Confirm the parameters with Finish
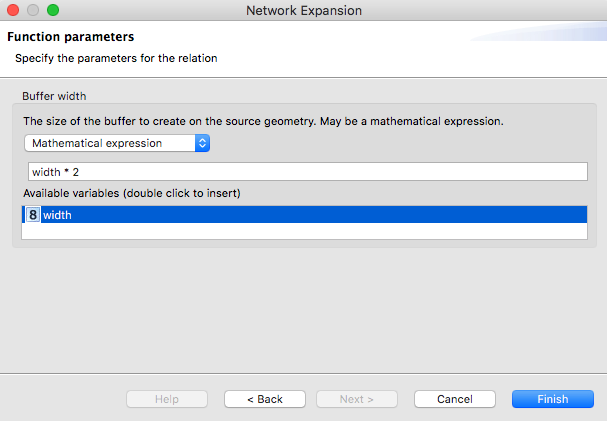The width and height of the screenshot is (607, 421). [x=553, y=399]
